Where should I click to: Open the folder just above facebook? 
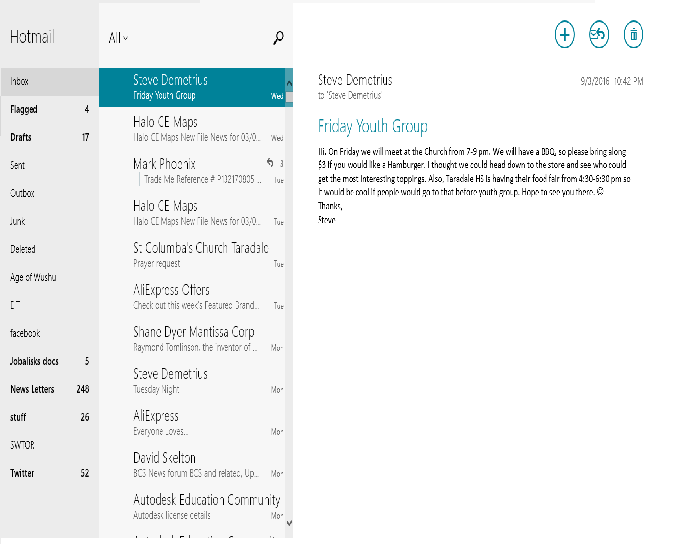(49, 305)
